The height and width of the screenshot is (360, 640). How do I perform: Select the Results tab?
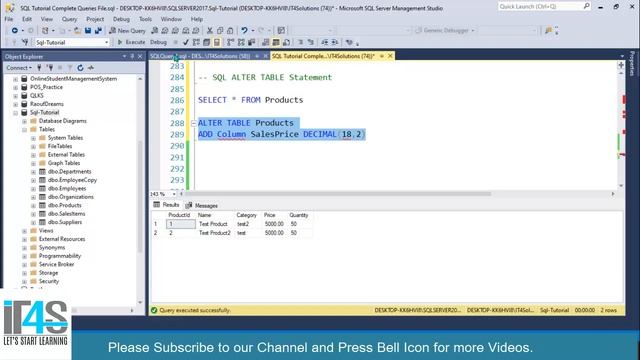166,205
